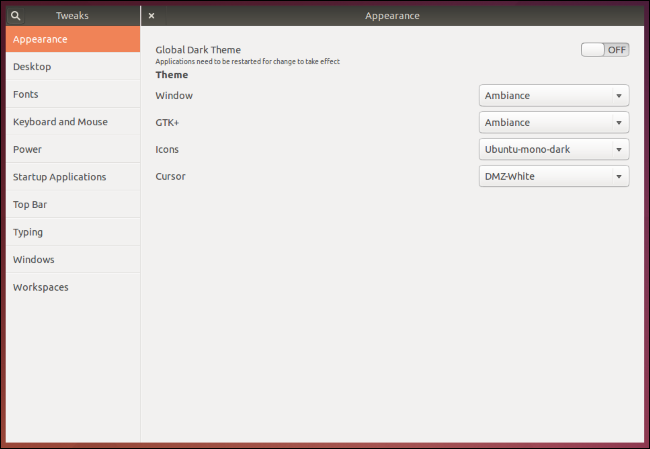650x449 pixels.
Task: Click the Cursor row label
Action: (x=170, y=176)
